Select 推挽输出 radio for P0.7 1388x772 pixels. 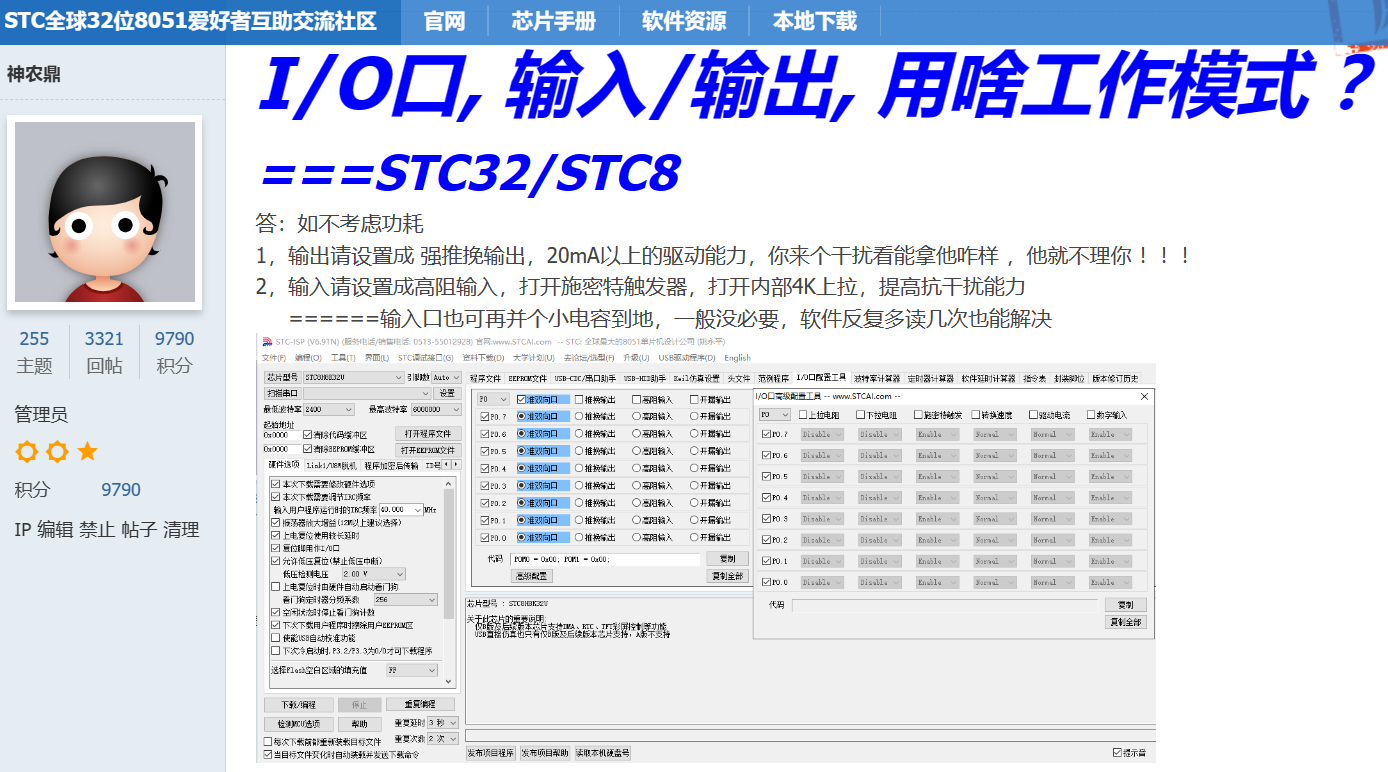pyautogui.click(x=579, y=417)
